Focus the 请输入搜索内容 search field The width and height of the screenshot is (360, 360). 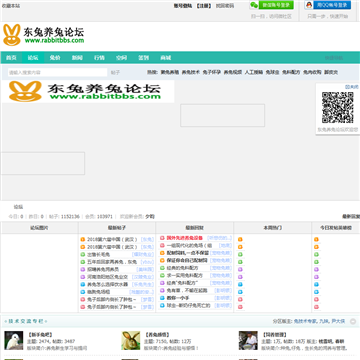coord(57,72)
